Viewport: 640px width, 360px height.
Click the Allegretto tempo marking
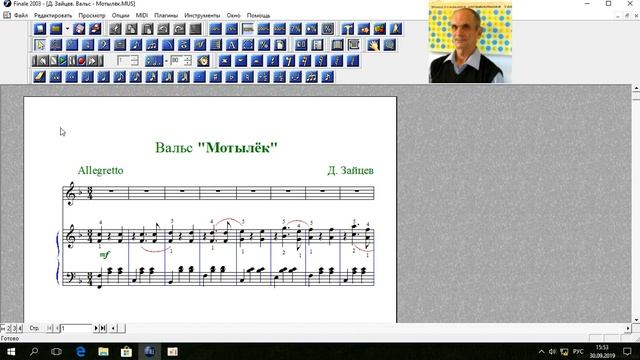tap(100, 170)
